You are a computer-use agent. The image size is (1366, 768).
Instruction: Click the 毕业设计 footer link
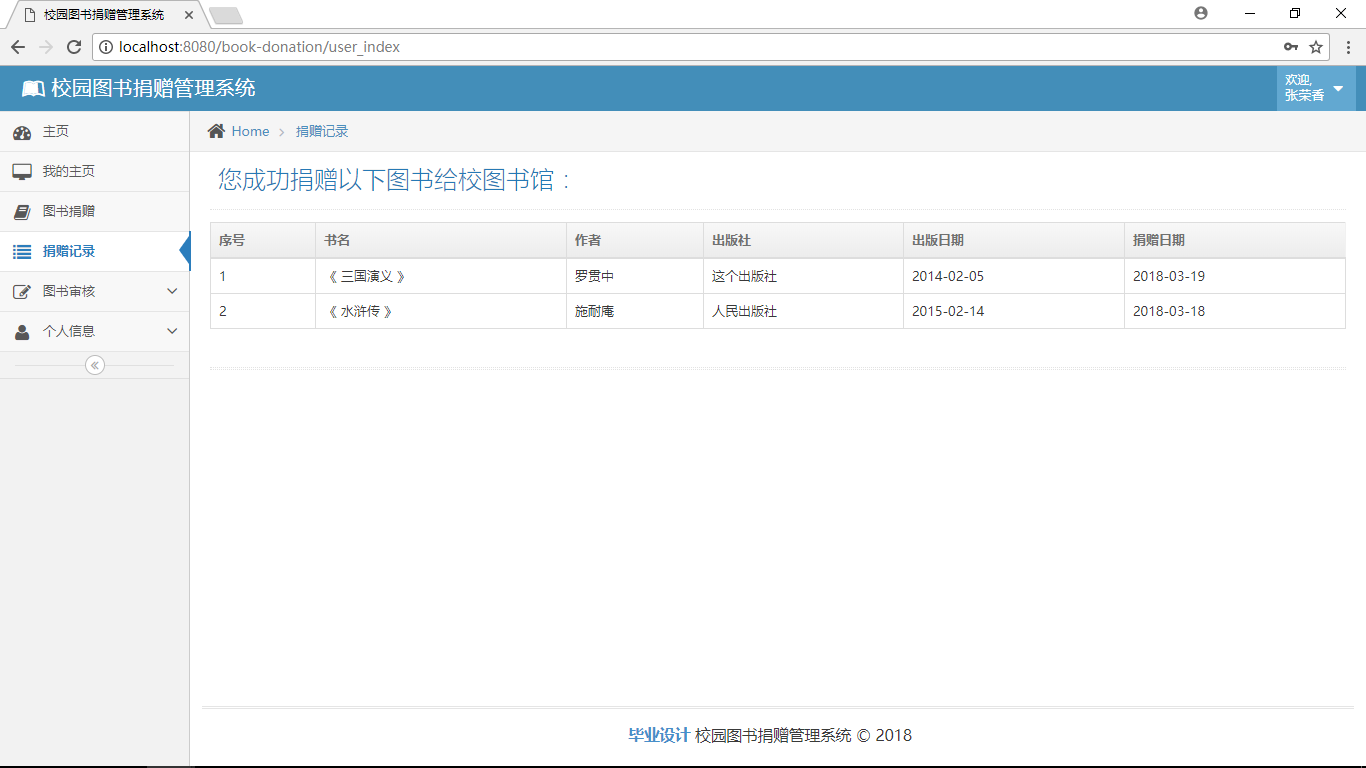659,735
